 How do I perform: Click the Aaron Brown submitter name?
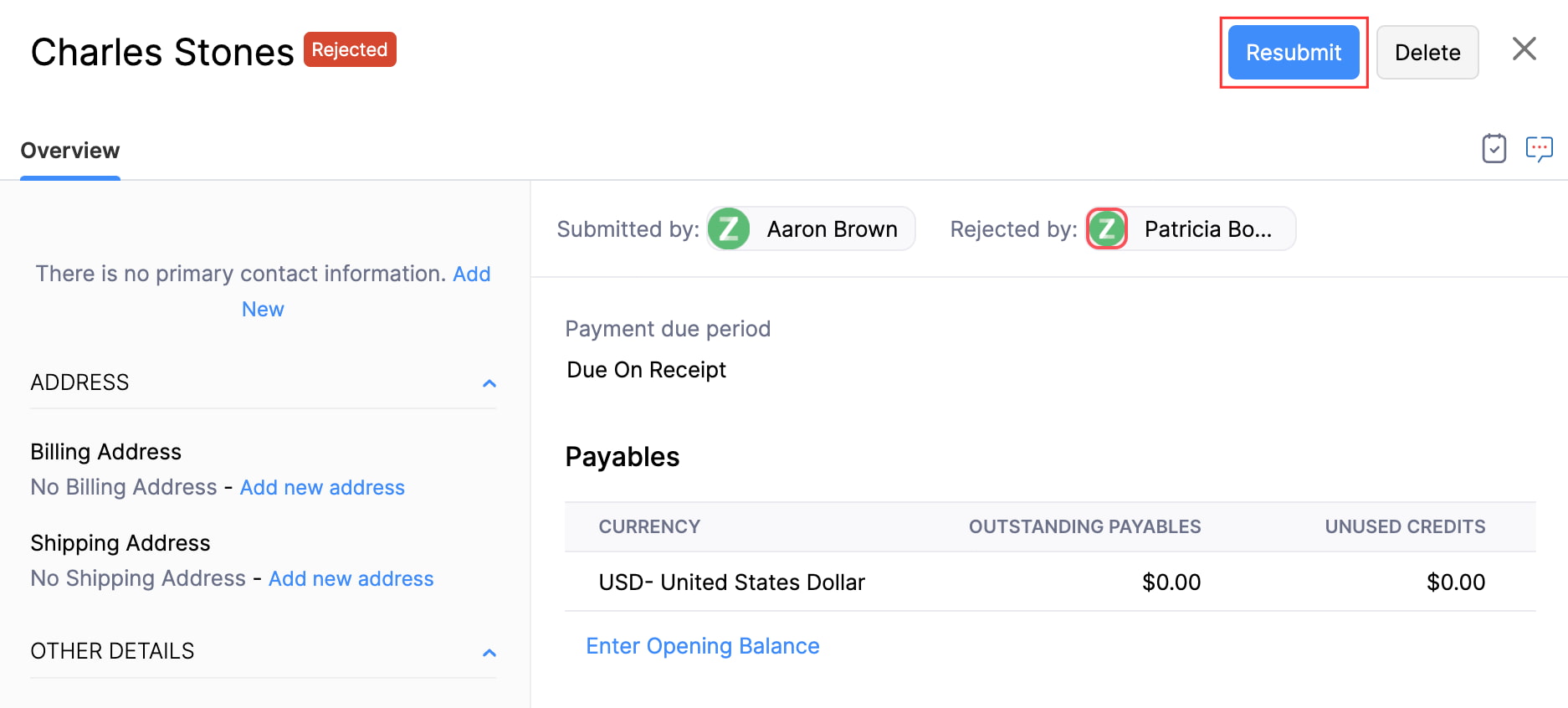coord(832,228)
